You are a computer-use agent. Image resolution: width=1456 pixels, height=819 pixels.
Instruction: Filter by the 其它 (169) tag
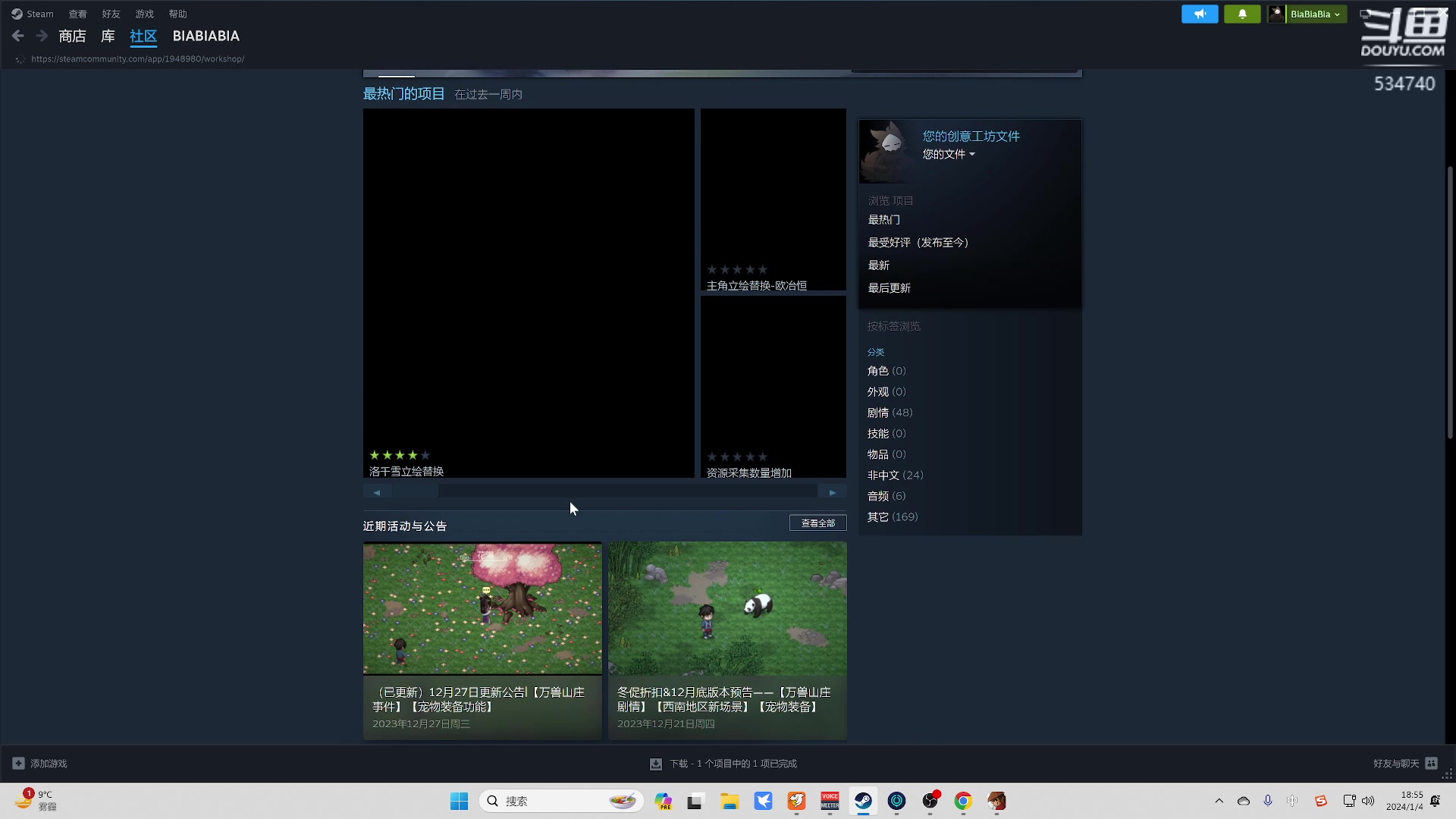893,516
